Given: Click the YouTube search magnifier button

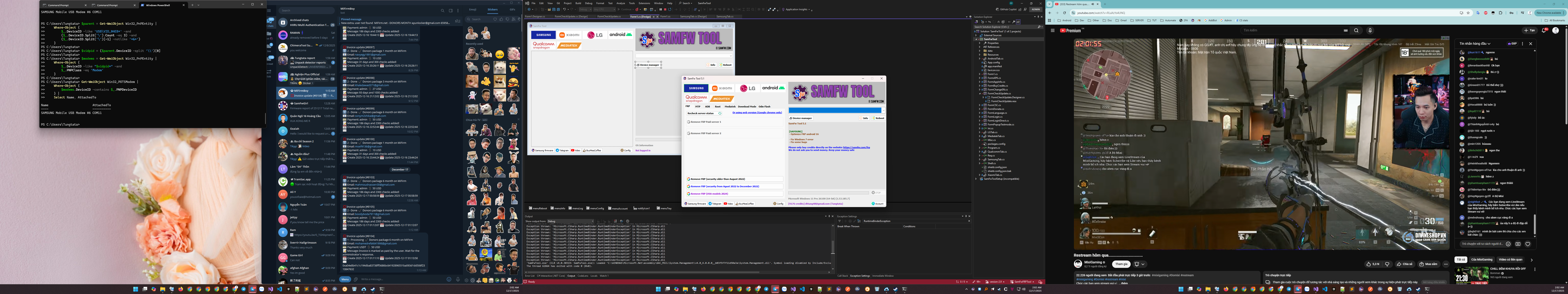Looking at the screenshot, I should pyautogui.click(x=1356, y=30).
